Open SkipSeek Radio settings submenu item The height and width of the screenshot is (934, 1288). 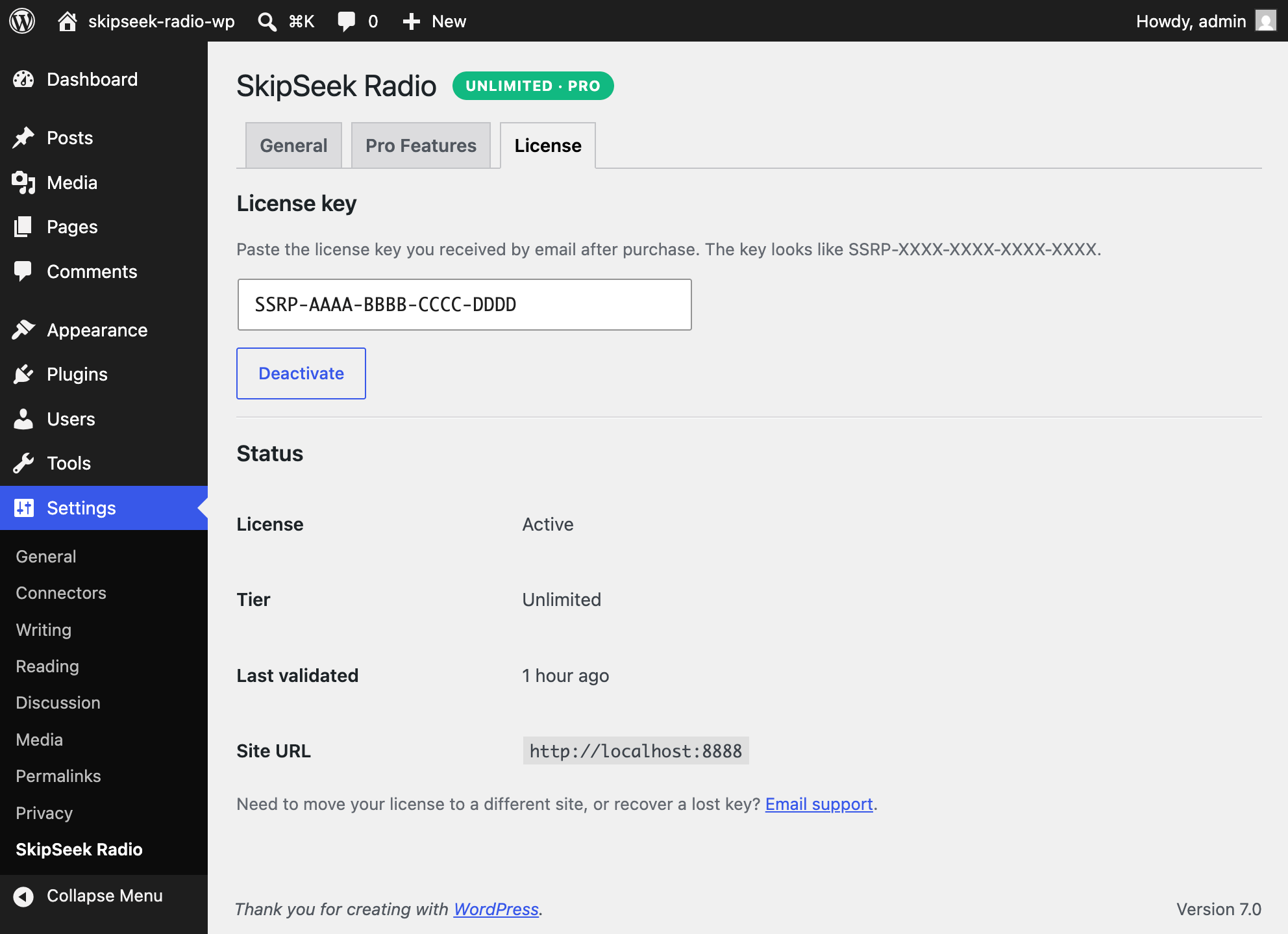(79, 850)
